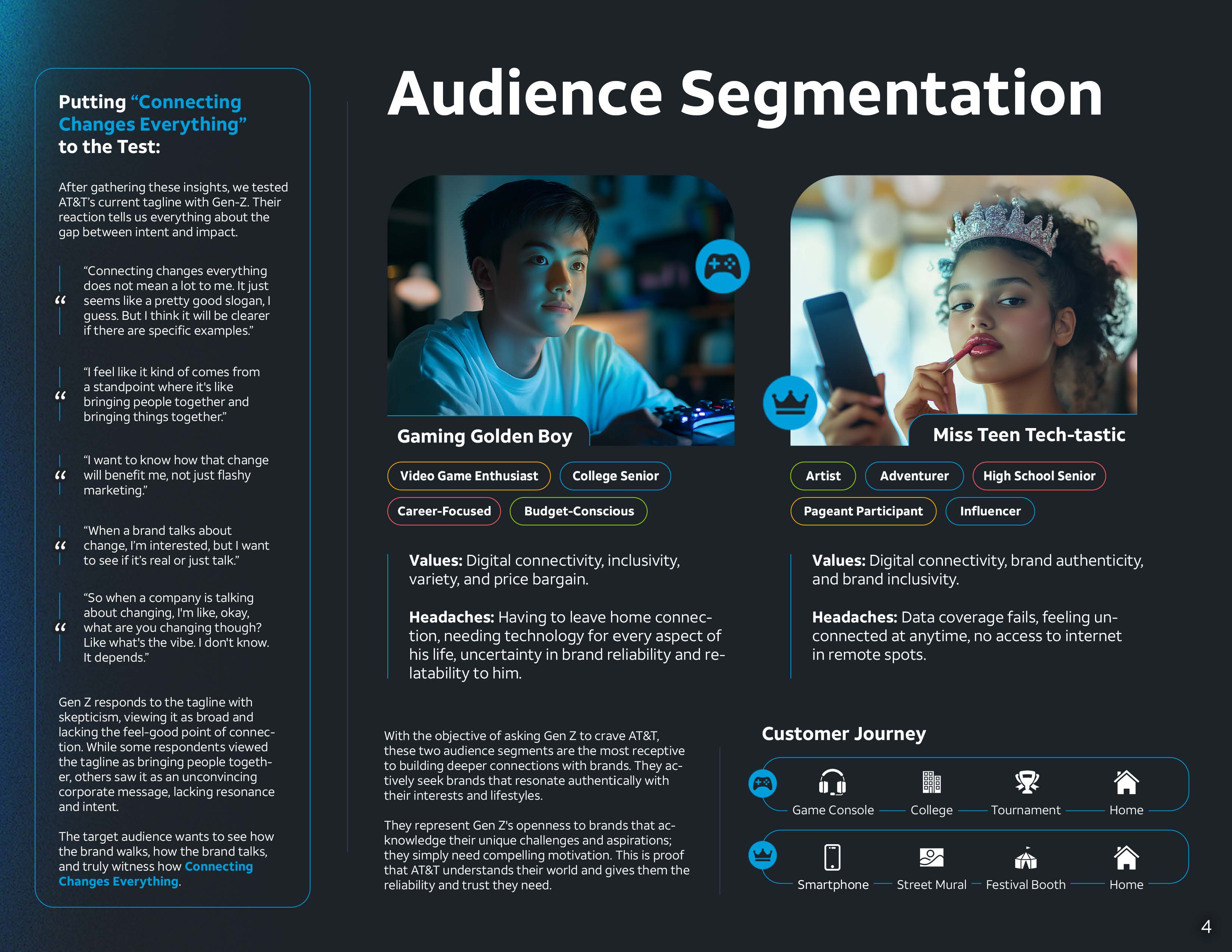
Task: Click the small crown icon in customer journey
Action: 762,855
